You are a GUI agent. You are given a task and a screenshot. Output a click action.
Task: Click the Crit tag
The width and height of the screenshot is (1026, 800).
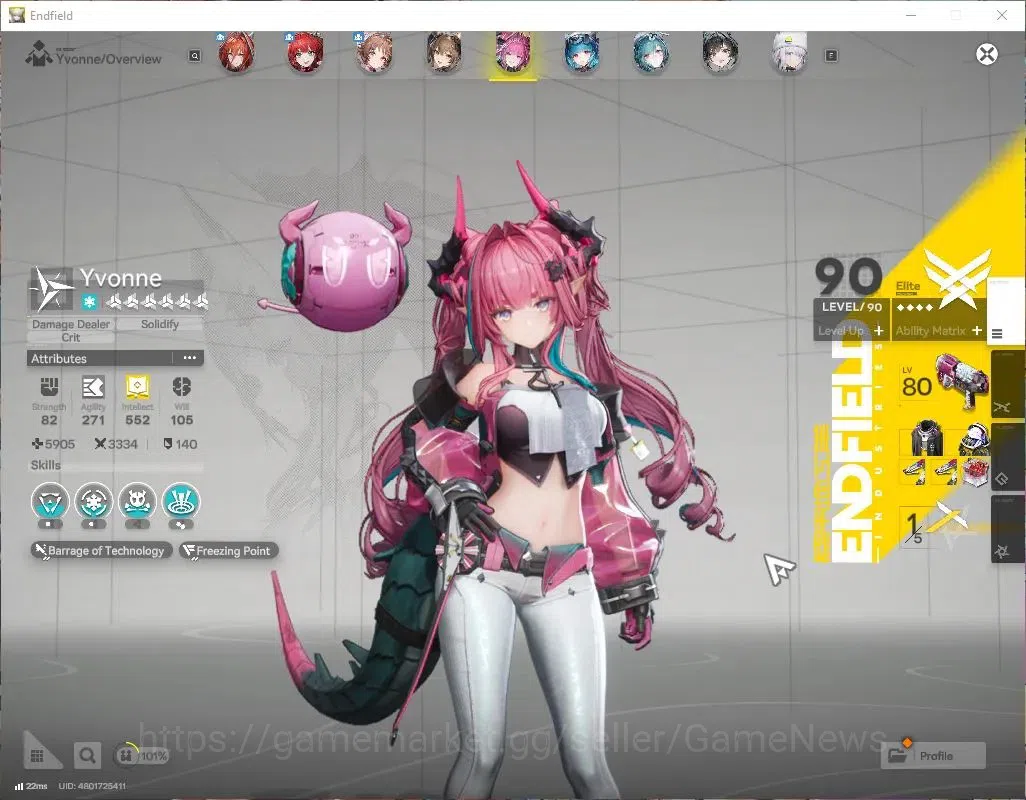click(71, 338)
